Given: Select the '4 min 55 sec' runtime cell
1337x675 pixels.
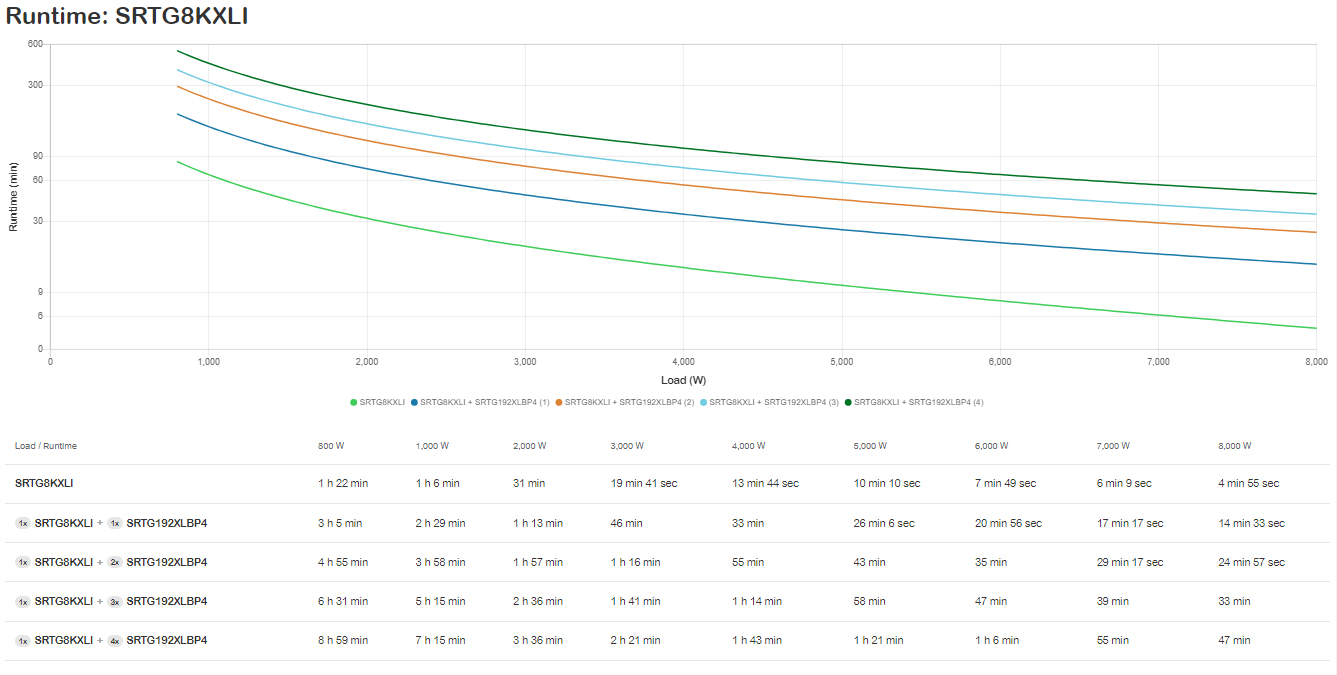Looking at the screenshot, I should tap(1248, 483).
